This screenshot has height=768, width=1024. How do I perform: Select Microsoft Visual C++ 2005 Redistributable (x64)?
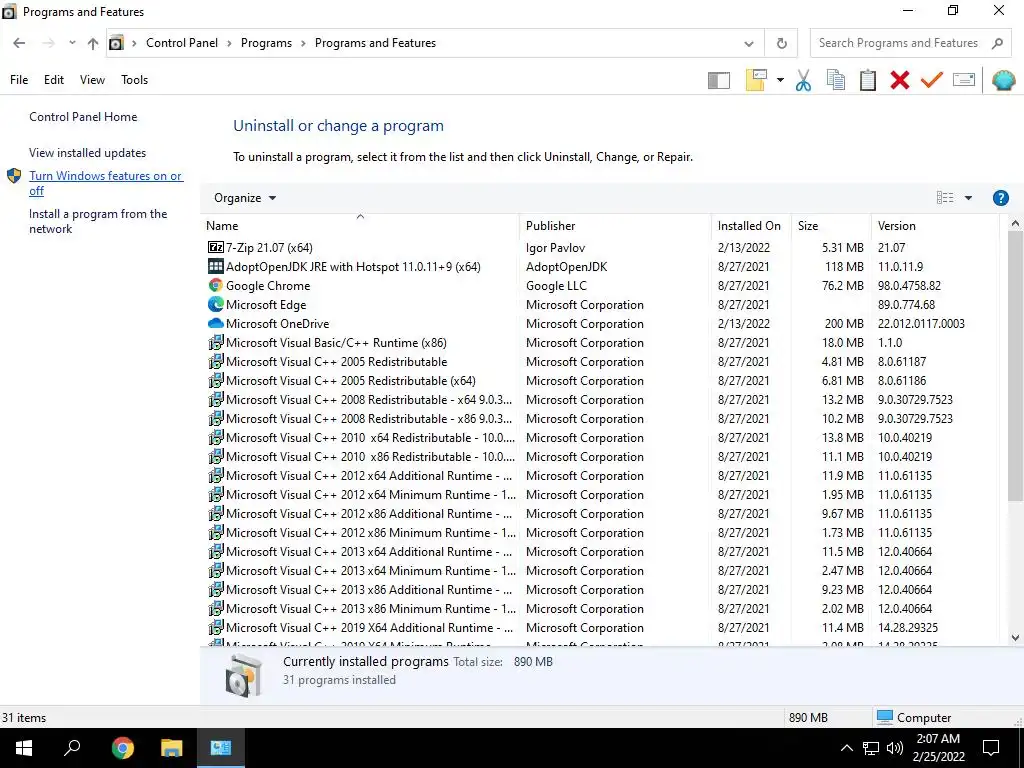click(x=351, y=381)
